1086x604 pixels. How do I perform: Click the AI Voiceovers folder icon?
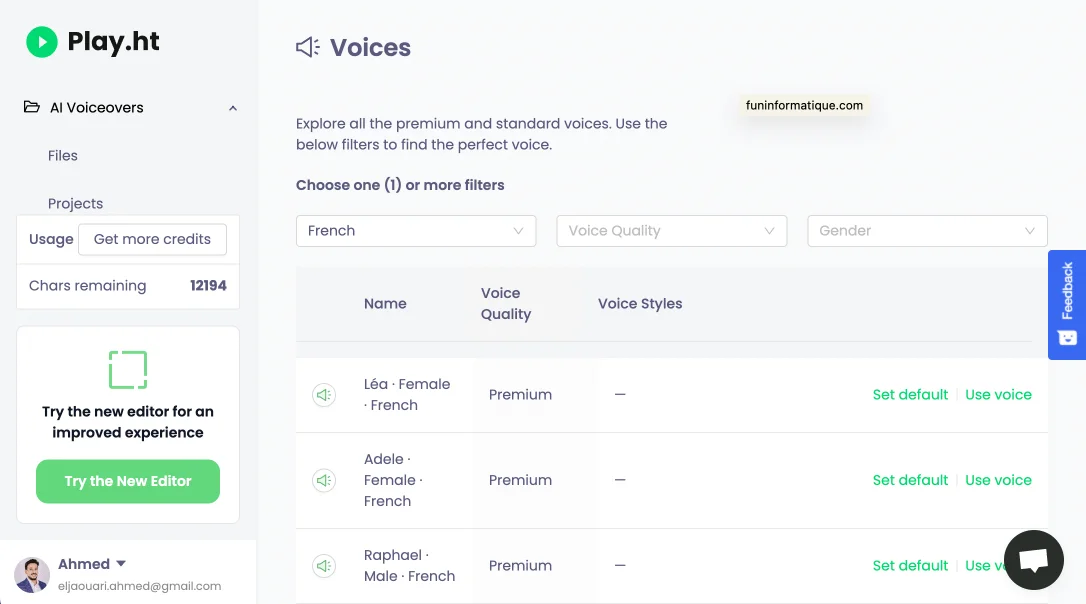click(x=32, y=107)
